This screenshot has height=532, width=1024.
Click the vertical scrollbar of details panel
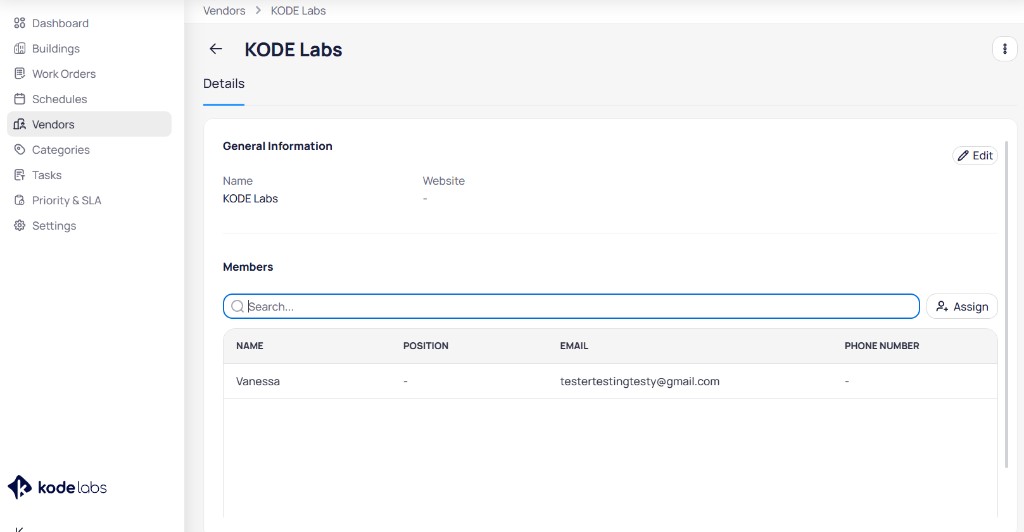click(x=1006, y=305)
